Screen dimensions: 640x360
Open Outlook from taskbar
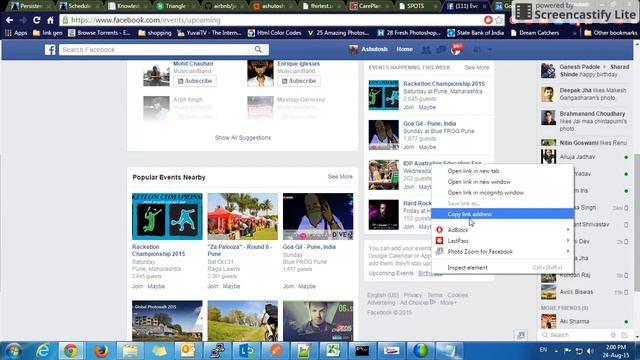tap(188, 351)
